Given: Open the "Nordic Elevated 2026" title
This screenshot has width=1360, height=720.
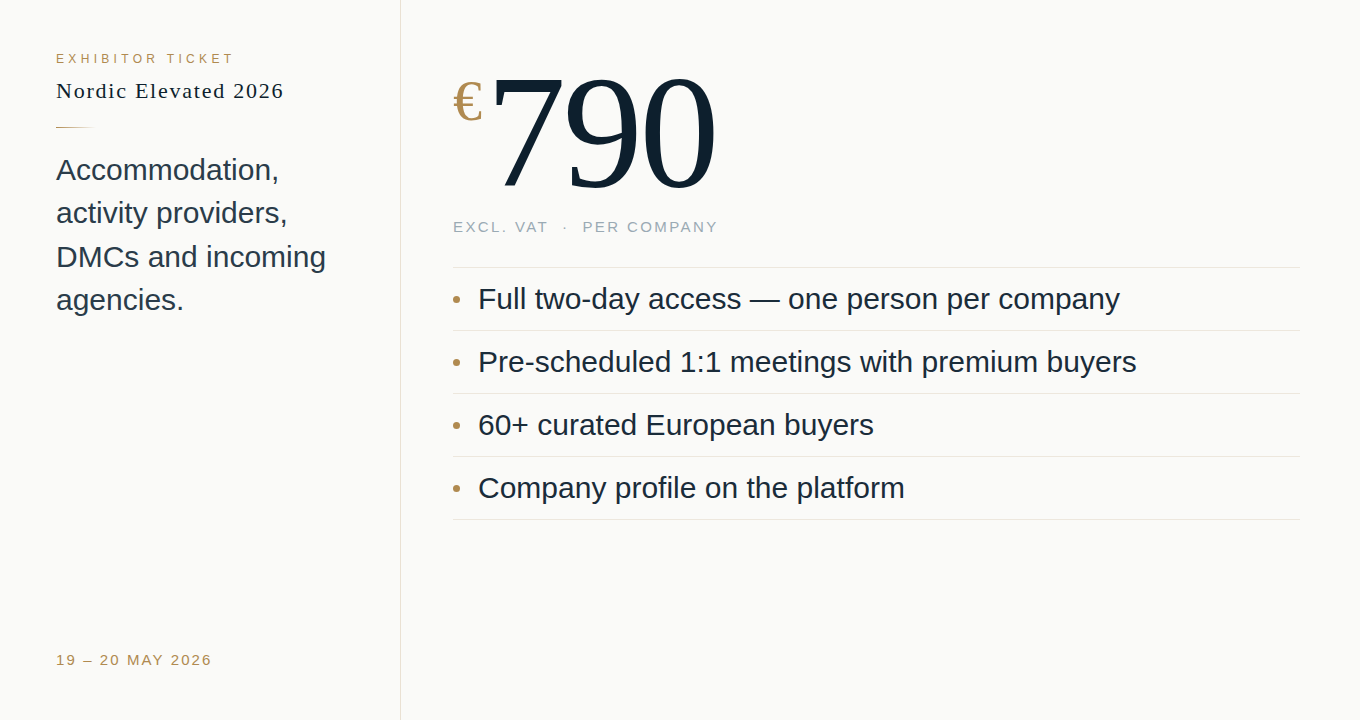Looking at the screenshot, I should tap(170, 91).
